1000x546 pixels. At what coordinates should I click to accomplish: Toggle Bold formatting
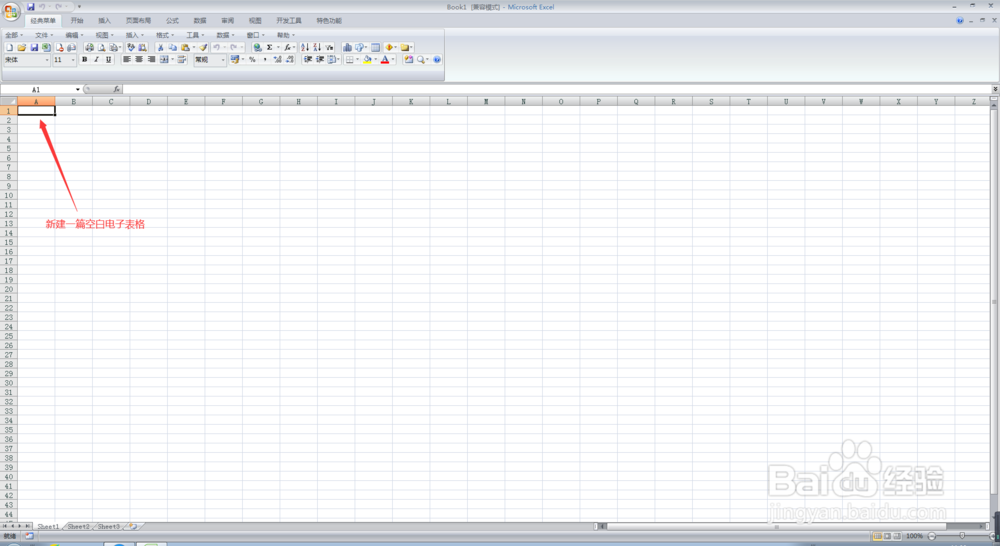coord(84,59)
